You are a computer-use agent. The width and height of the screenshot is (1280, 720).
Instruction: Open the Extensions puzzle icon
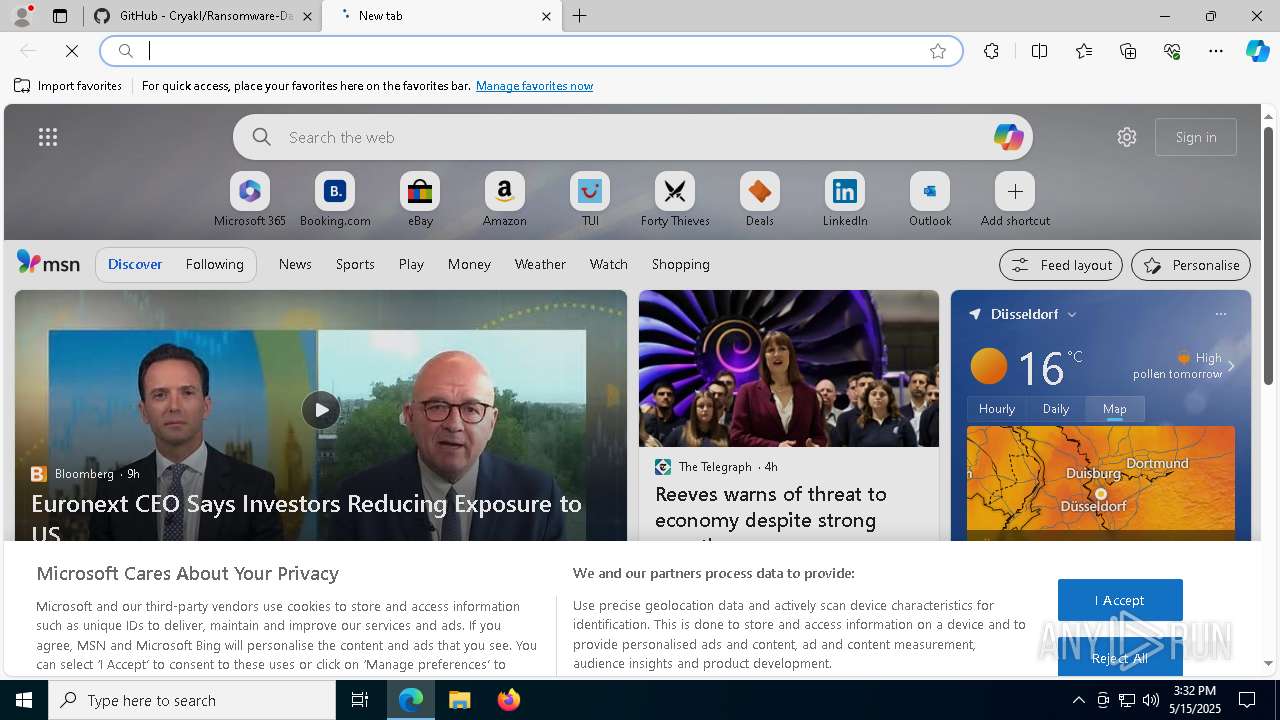tap(991, 51)
